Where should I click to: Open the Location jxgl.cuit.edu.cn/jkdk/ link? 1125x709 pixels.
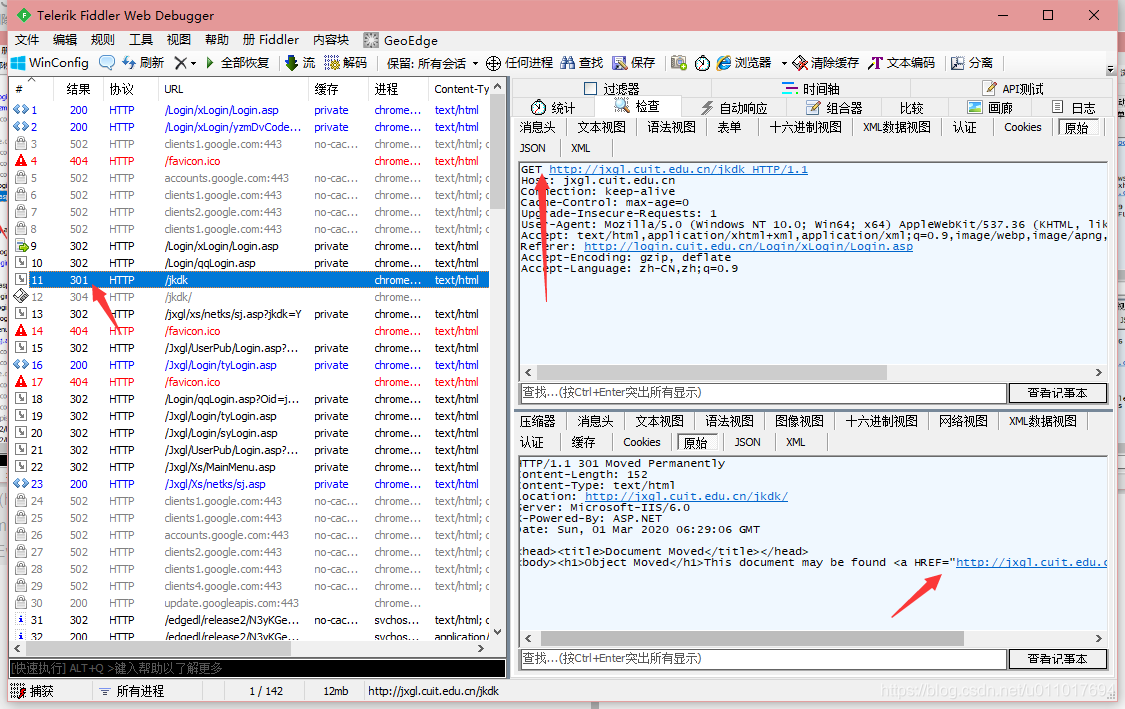pyautogui.click(x=686, y=497)
